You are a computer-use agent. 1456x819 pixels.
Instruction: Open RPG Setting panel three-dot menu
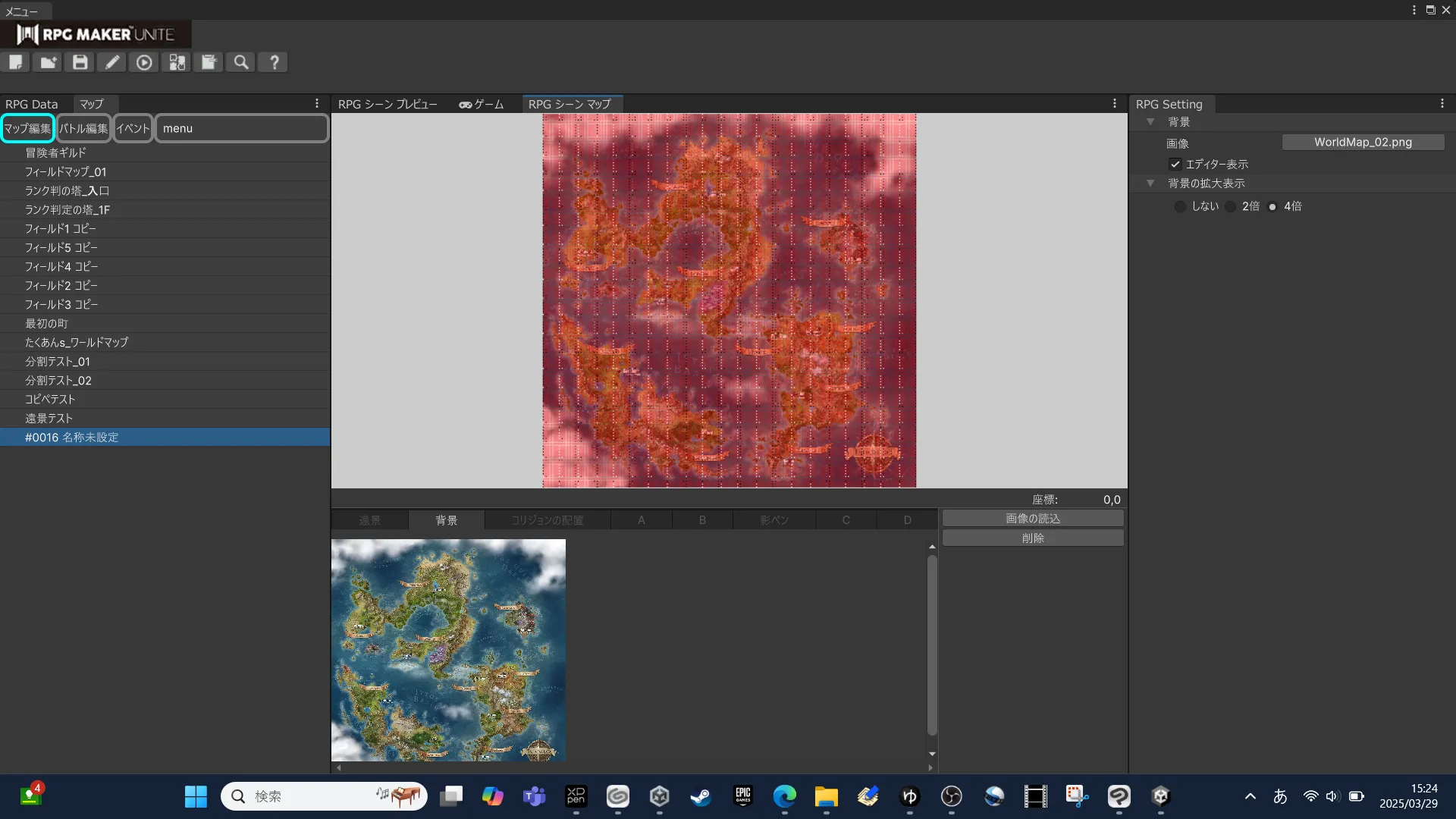(1442, 104)
